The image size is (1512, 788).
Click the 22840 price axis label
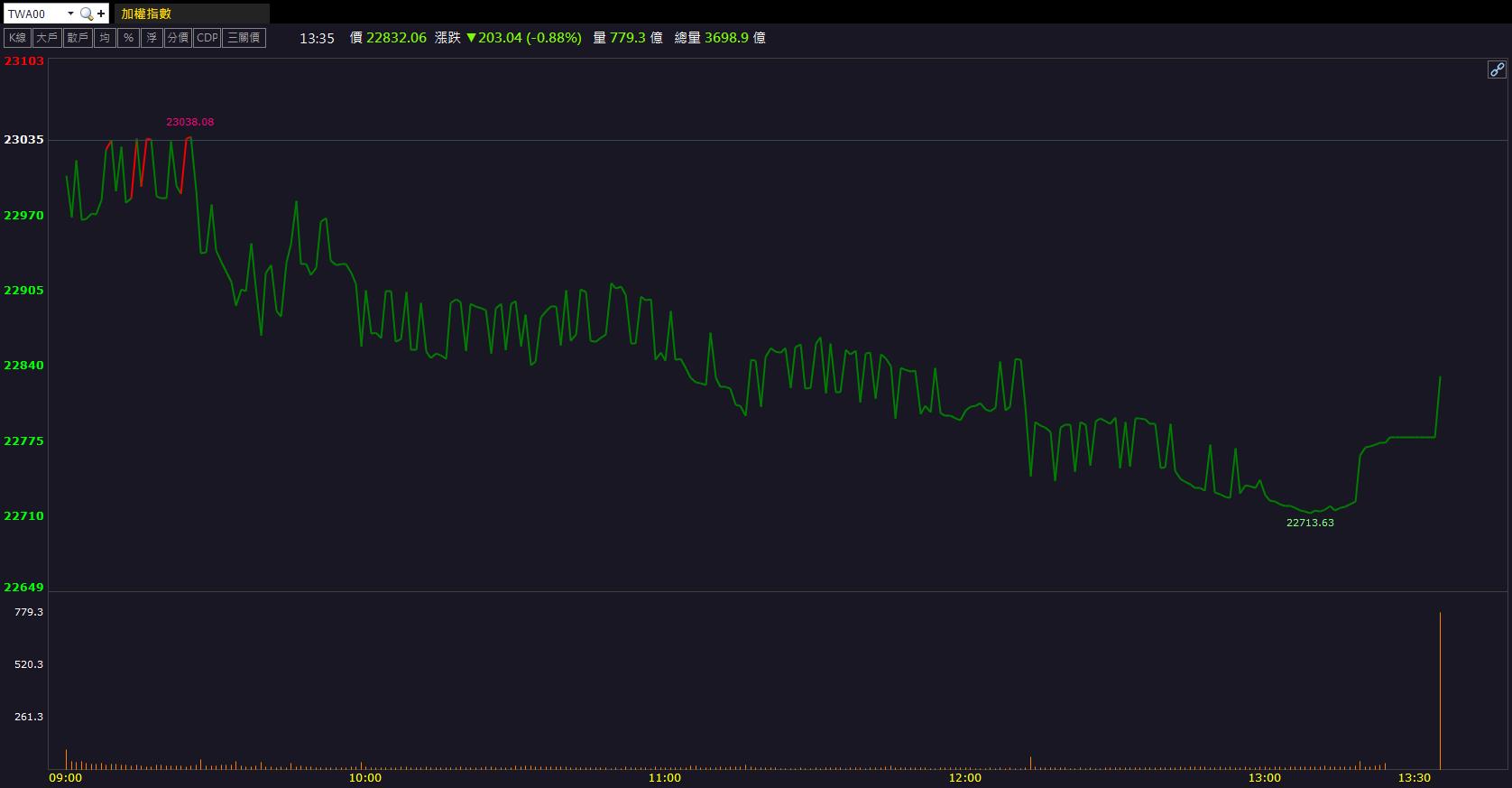tap(24, 366)
